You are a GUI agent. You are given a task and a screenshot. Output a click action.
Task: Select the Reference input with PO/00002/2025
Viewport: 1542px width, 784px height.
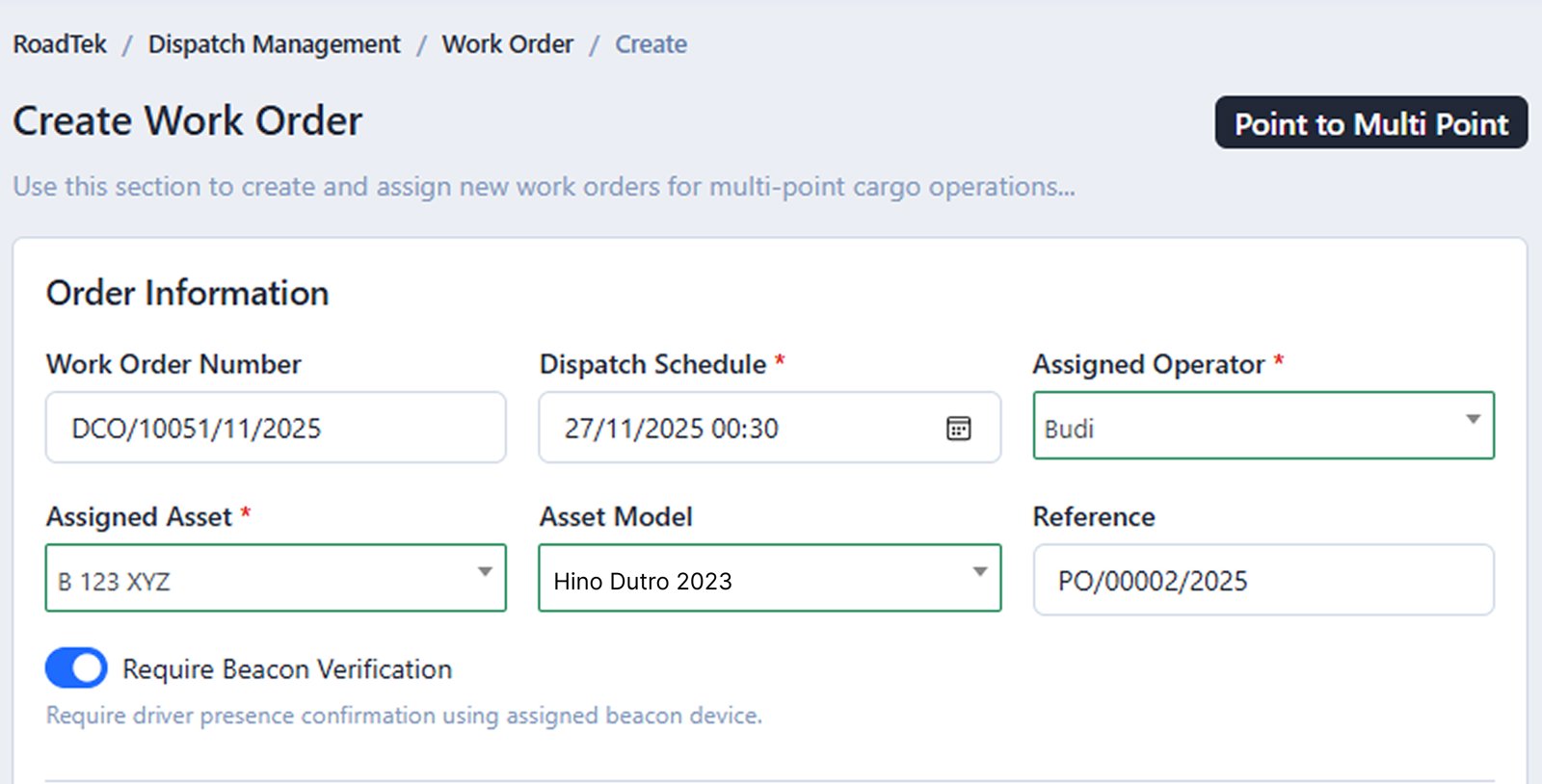click(1263, 581)
